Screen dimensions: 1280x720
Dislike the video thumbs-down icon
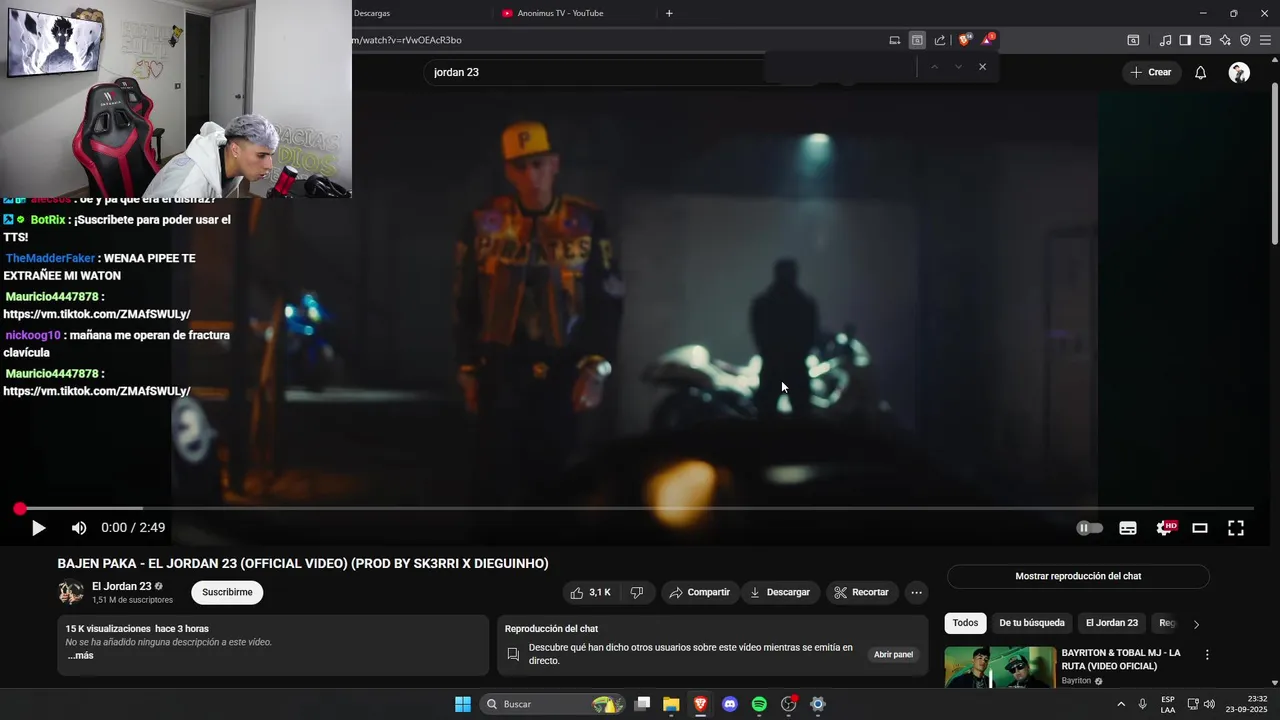pos(637,592)
